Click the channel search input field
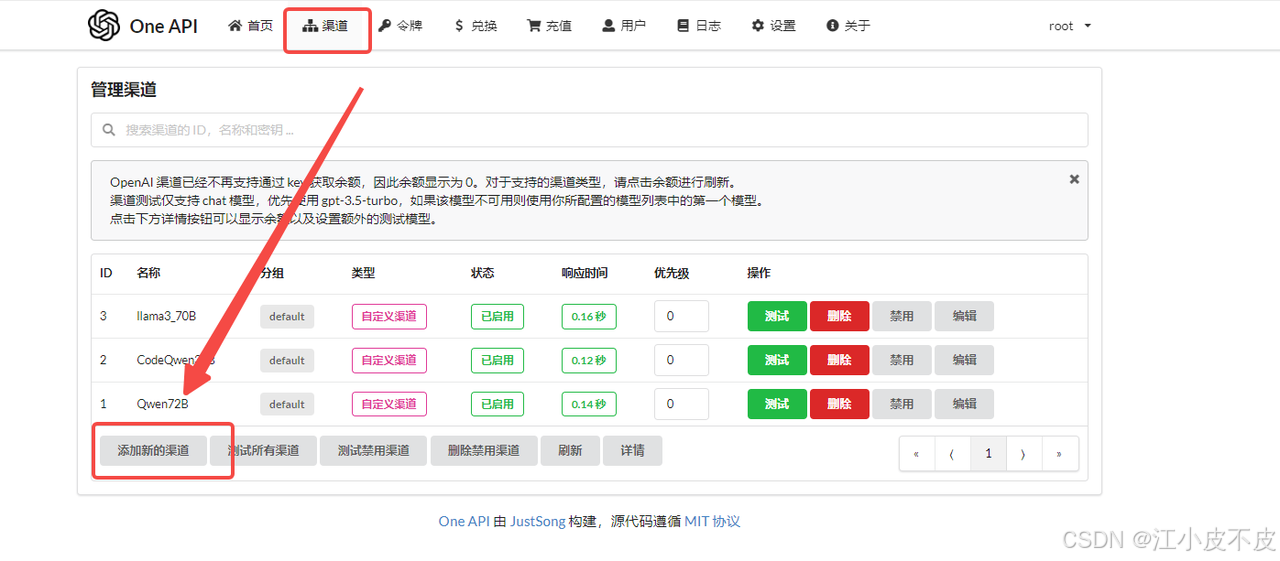The height and width of the screenshot is (561, 1280). point(589,130)
